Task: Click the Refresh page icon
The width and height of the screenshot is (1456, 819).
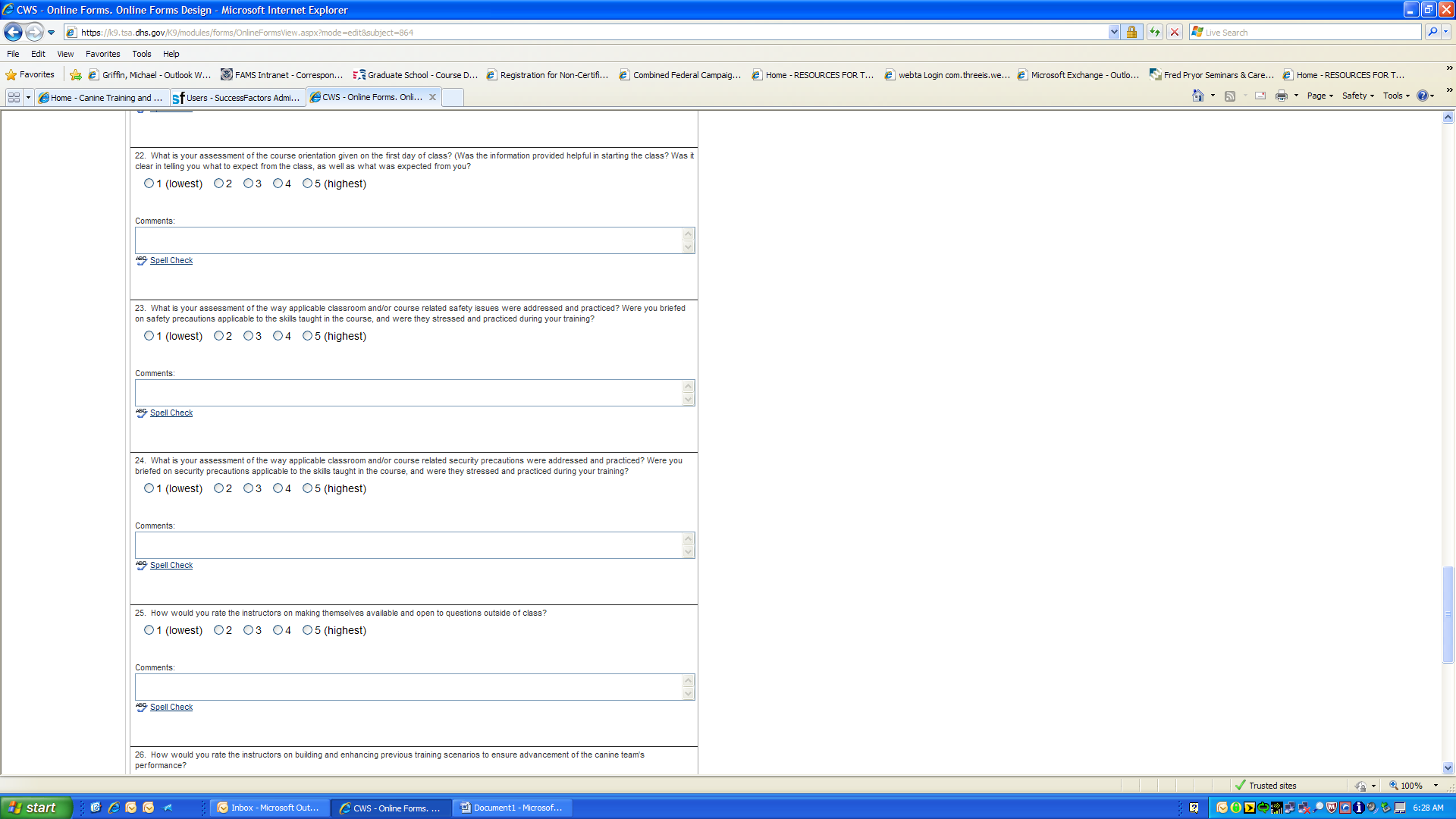Action: tap(1154, 32)
